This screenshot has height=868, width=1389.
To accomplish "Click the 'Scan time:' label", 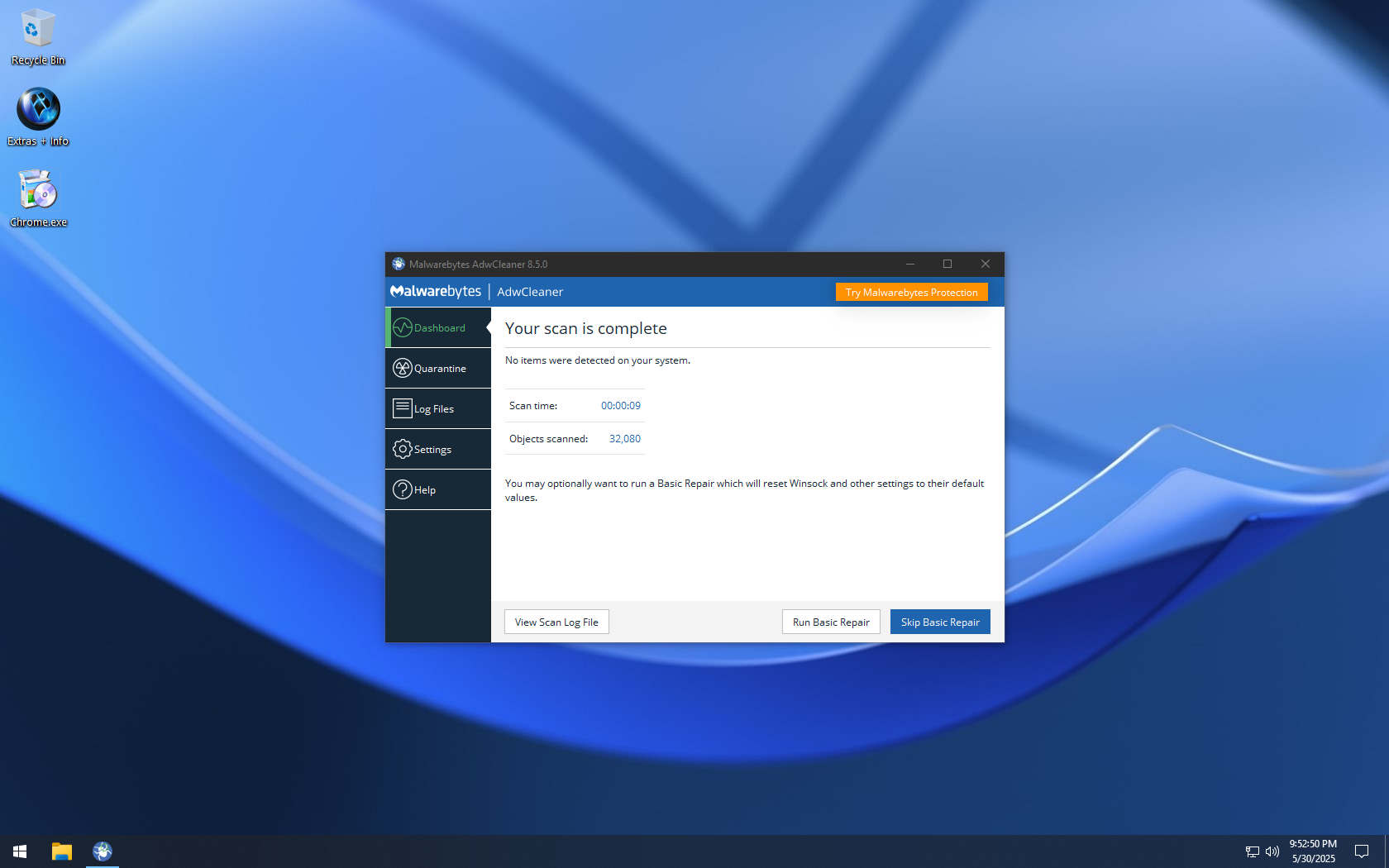I will point(533,406).
